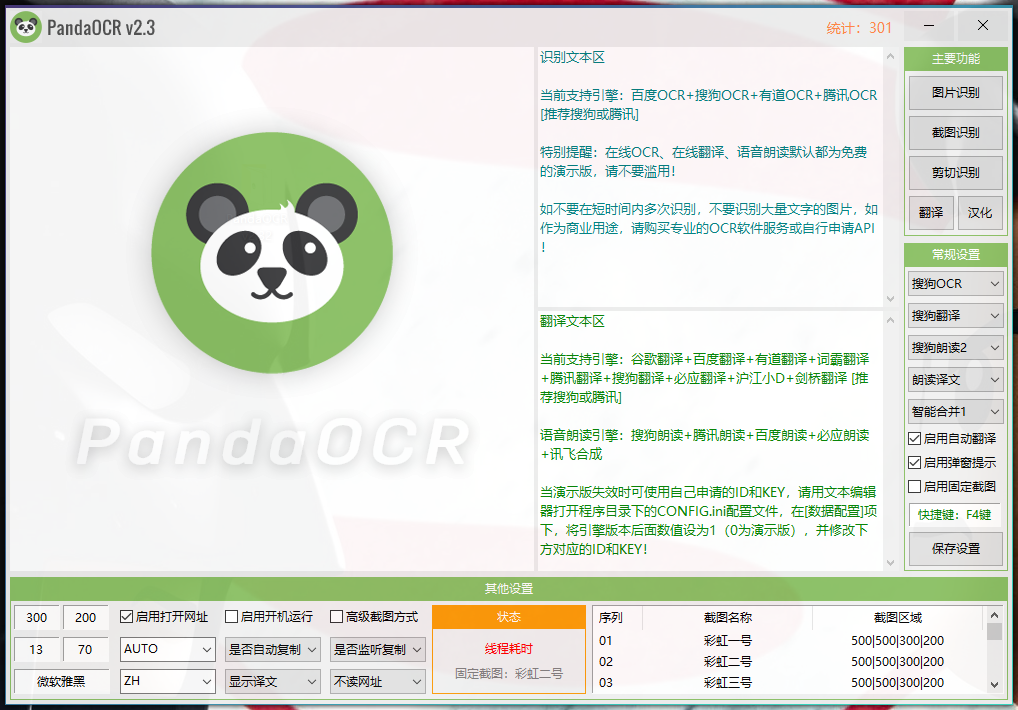Click the 截图识别 button

[x=955, y=132]
